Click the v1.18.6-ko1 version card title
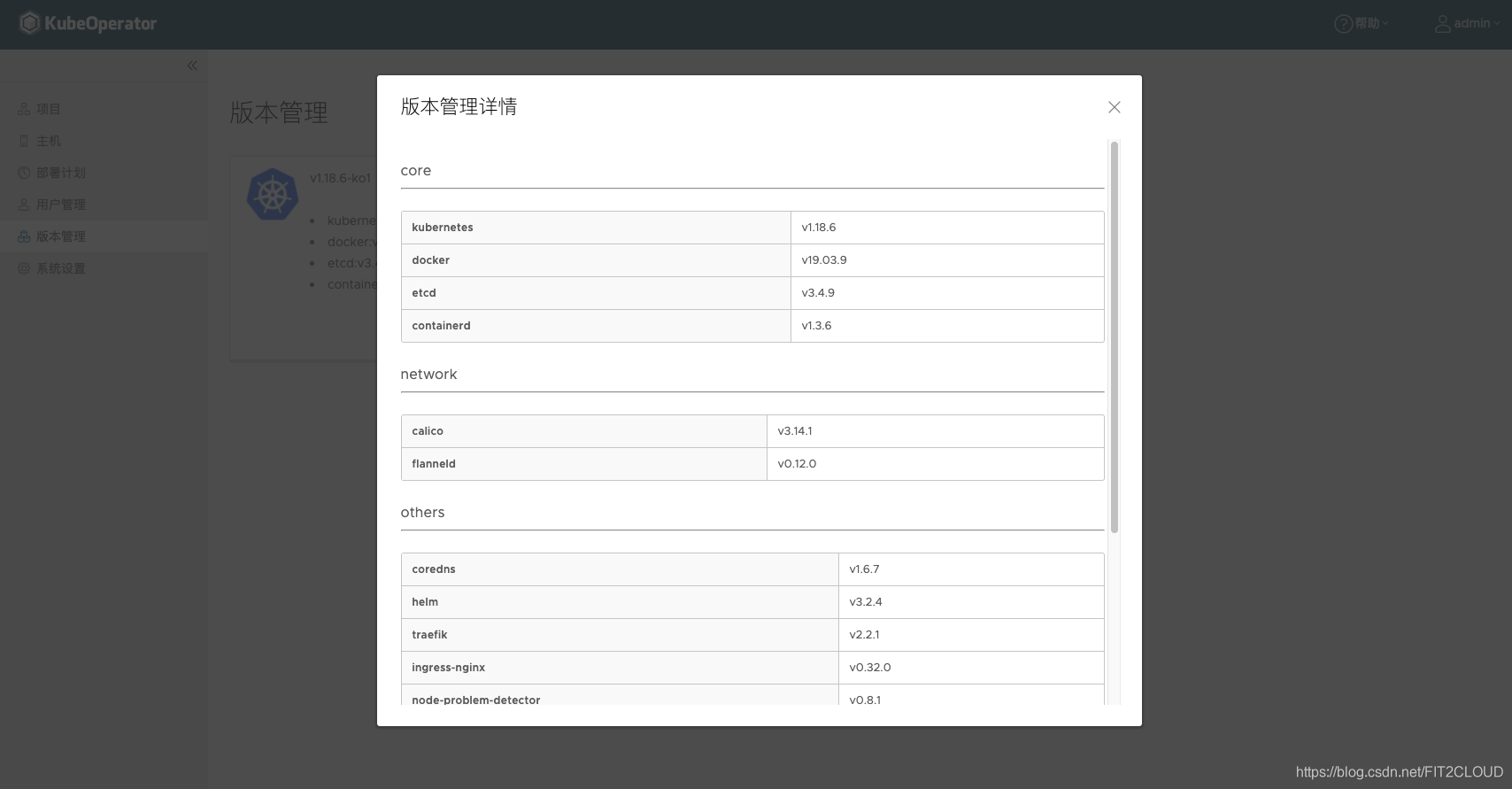The height and width of the screenshot is (789, 1512). (340, 178)
